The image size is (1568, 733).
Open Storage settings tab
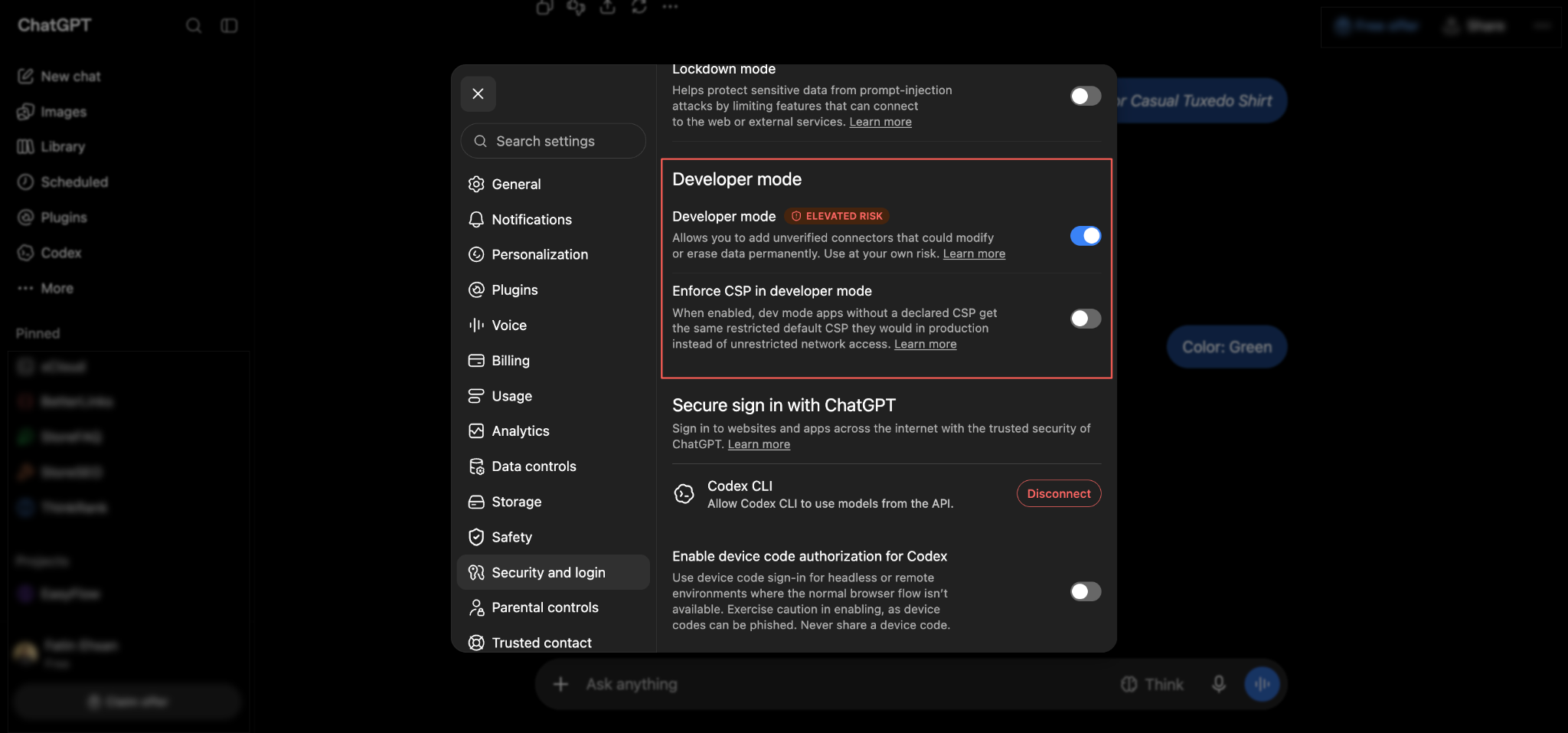pyautogui.click(x=553, y=502)
